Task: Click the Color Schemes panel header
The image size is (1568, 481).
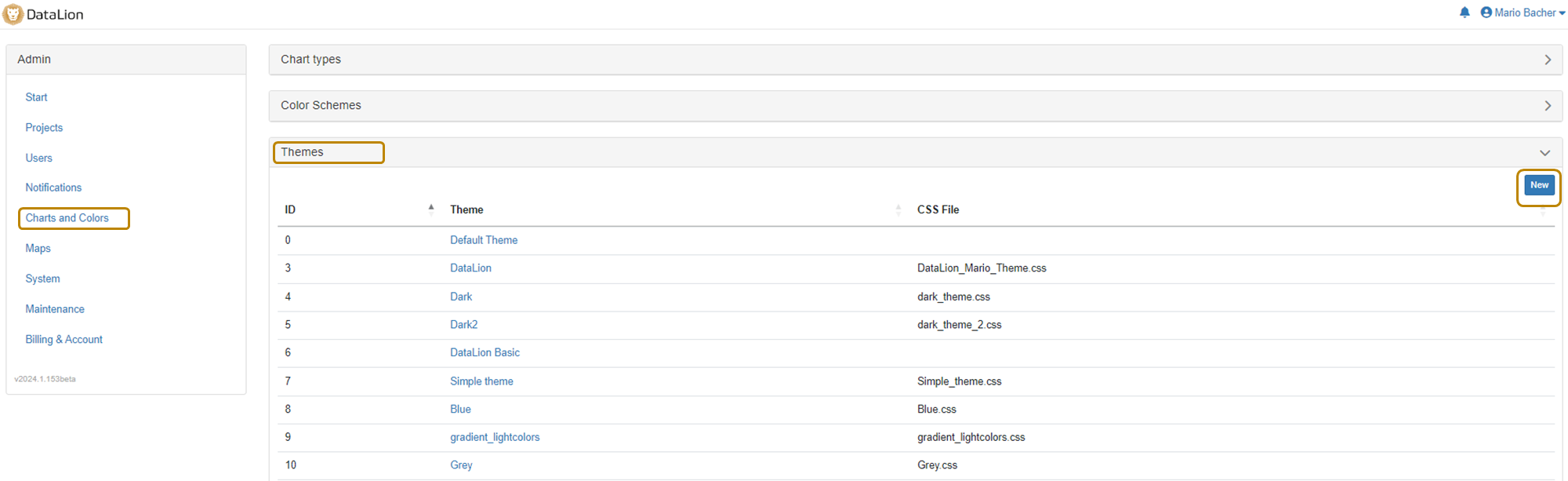Action: 915,106
